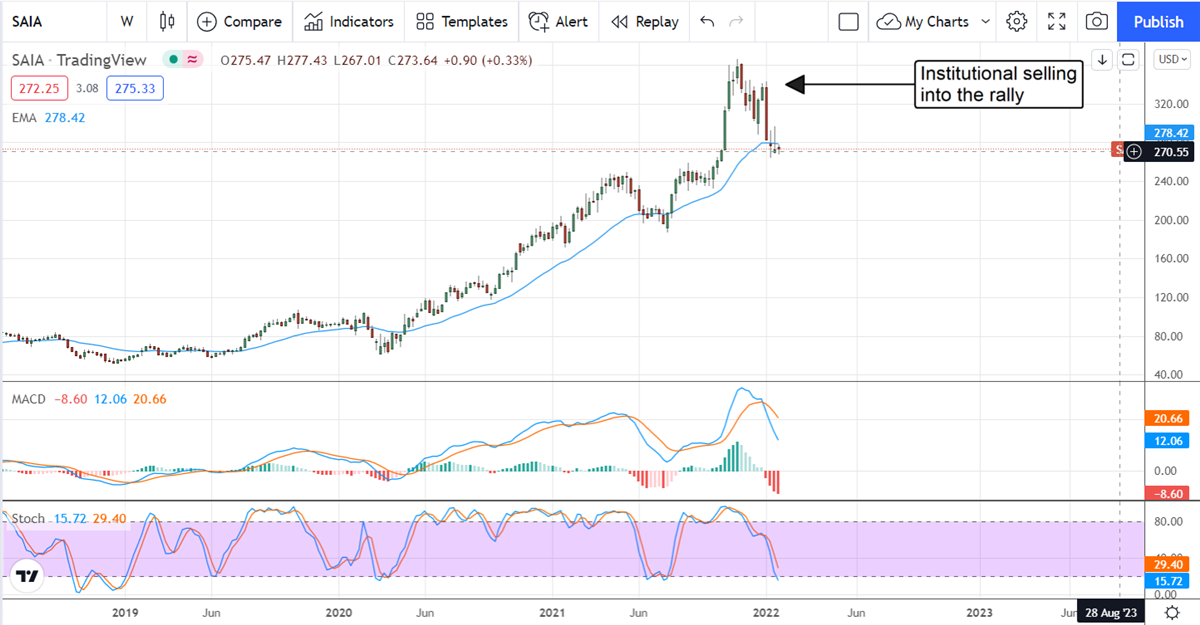Image resolution: width=1200 pixels, height=625 pixels.
Task: Open the Templates menu
Action: pyautogui.click(x=462, y=21)
